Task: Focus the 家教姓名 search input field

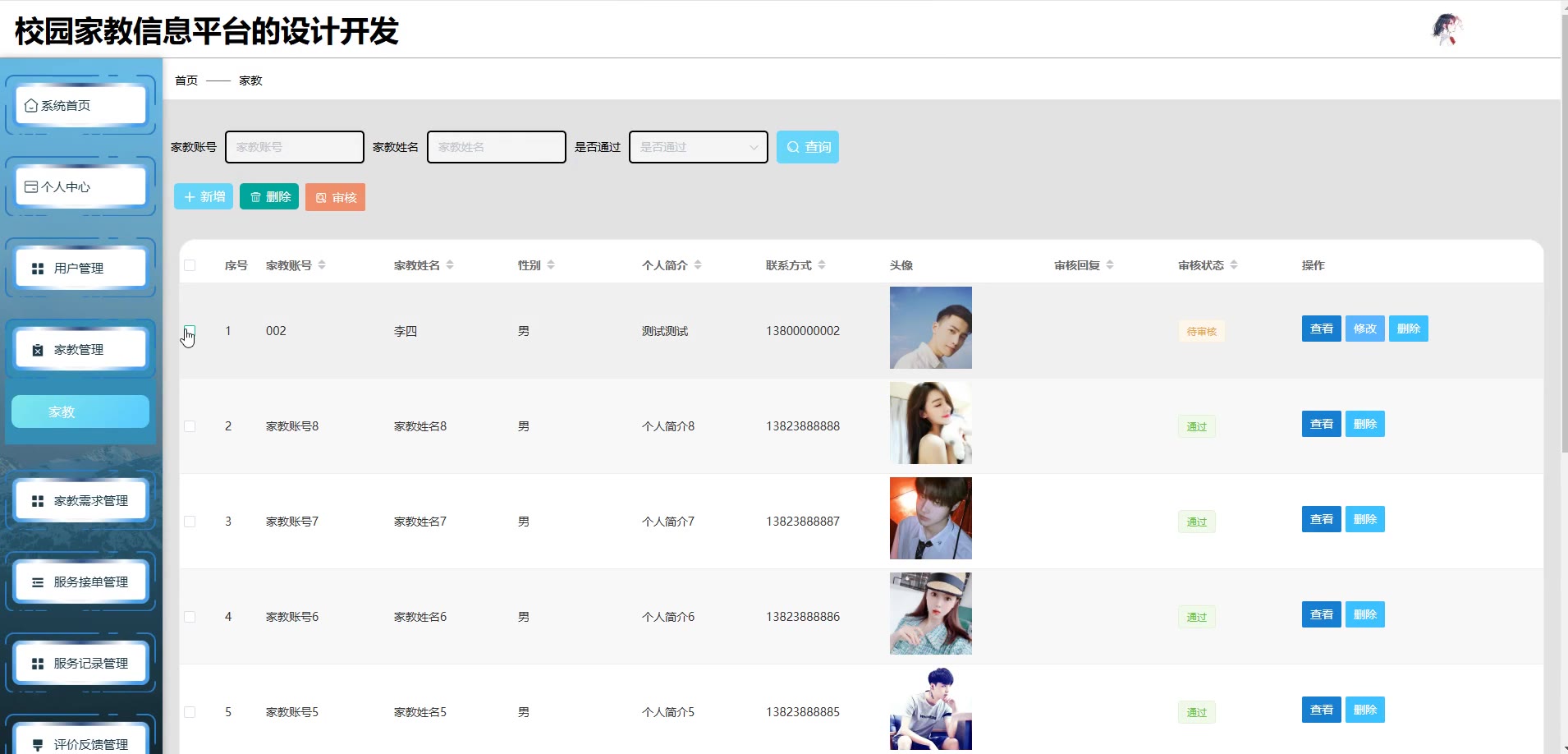Action: click(x=497, y=147)
